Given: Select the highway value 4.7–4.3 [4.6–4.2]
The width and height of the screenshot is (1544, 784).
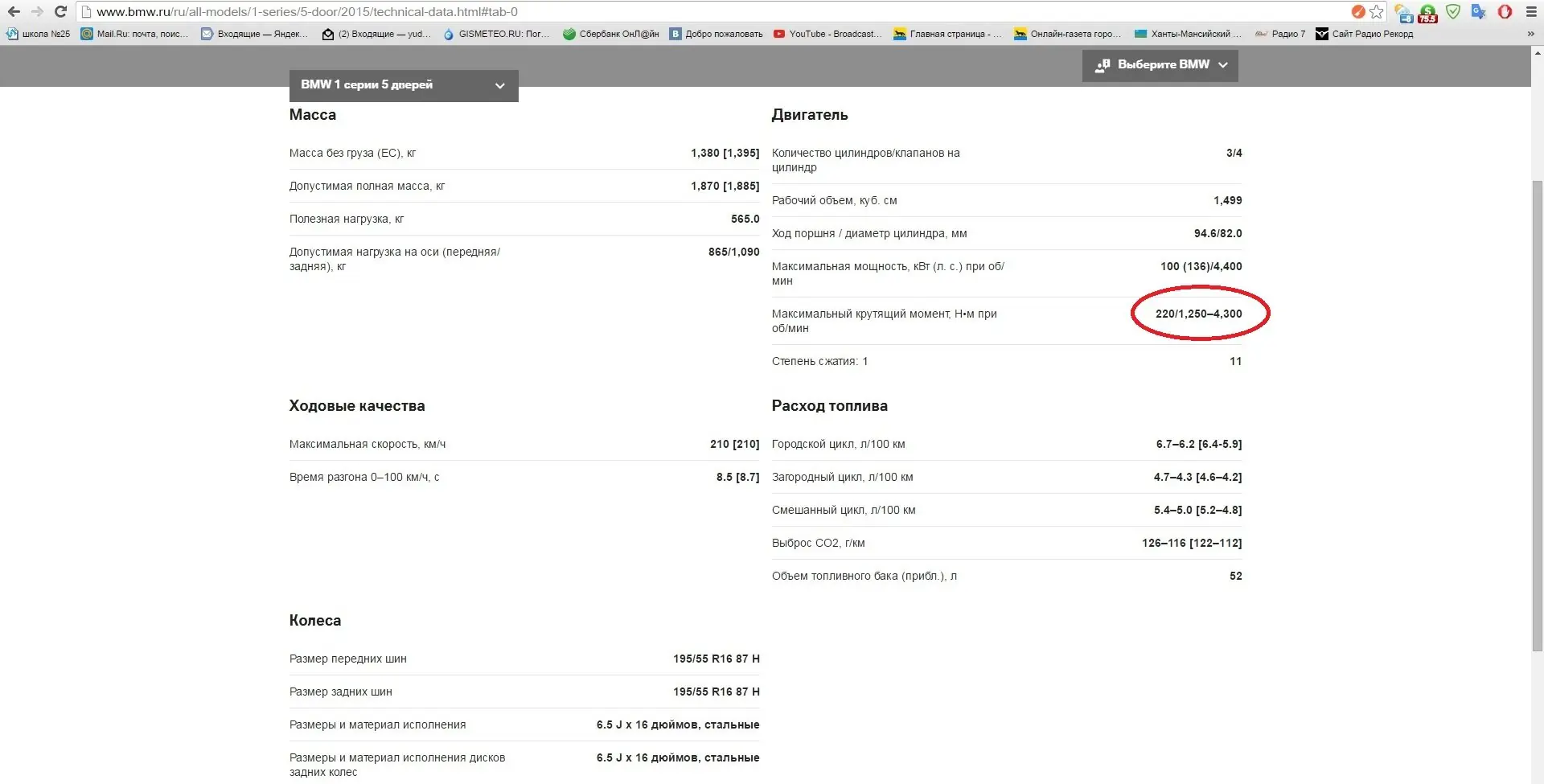Looking at the screenshot, I should pyautogui.click(x=1198, y=477).
